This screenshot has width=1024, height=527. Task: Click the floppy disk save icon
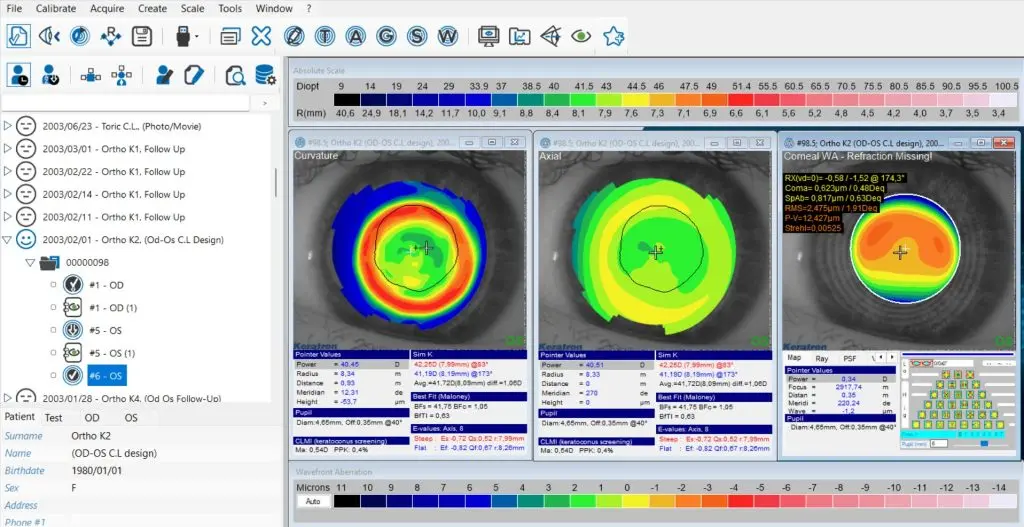click(x=142, y=36)
